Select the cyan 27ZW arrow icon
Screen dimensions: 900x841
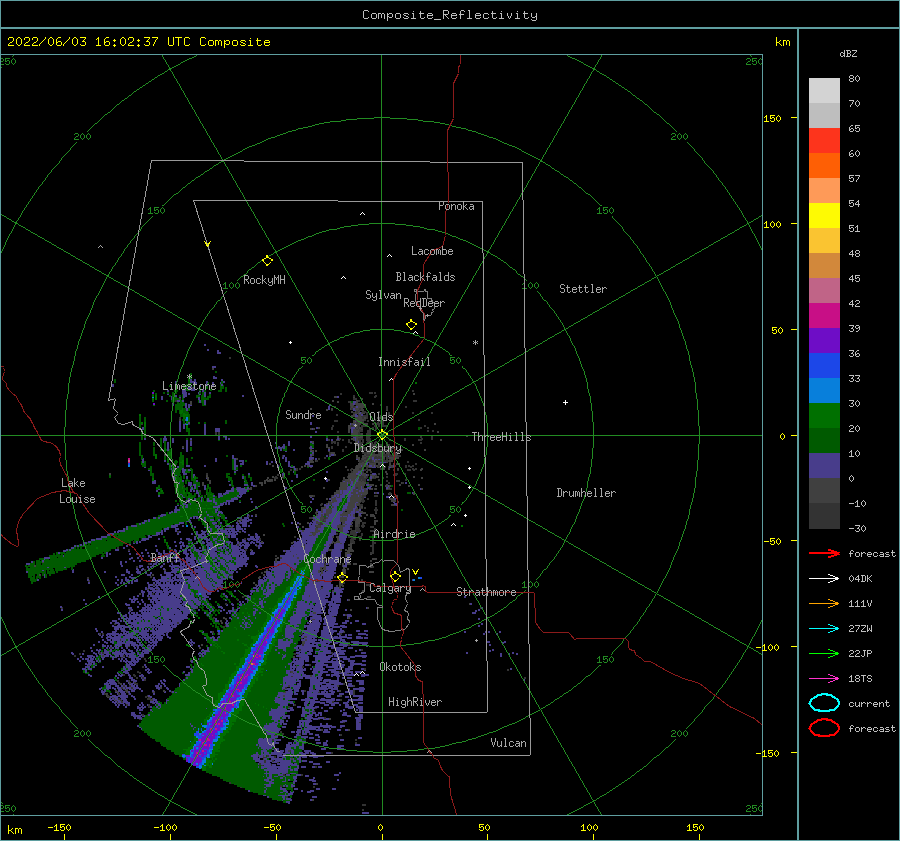(x=824, y=628)
